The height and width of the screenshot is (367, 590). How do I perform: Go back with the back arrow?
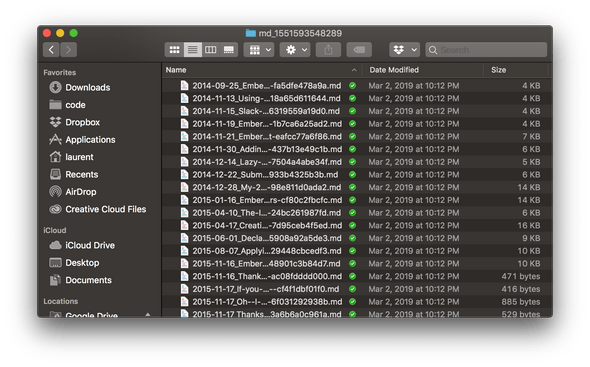tap(51, 50)
